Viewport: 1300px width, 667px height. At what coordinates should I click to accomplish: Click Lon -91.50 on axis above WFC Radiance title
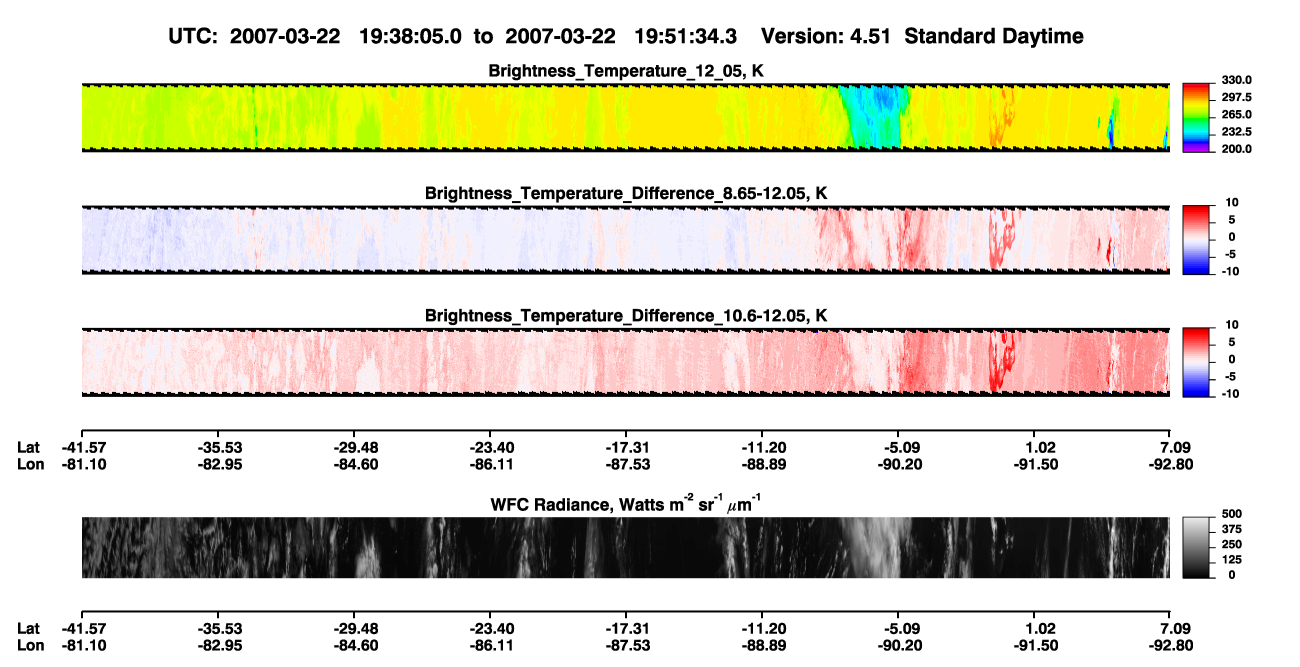[x=1034, y=464]
